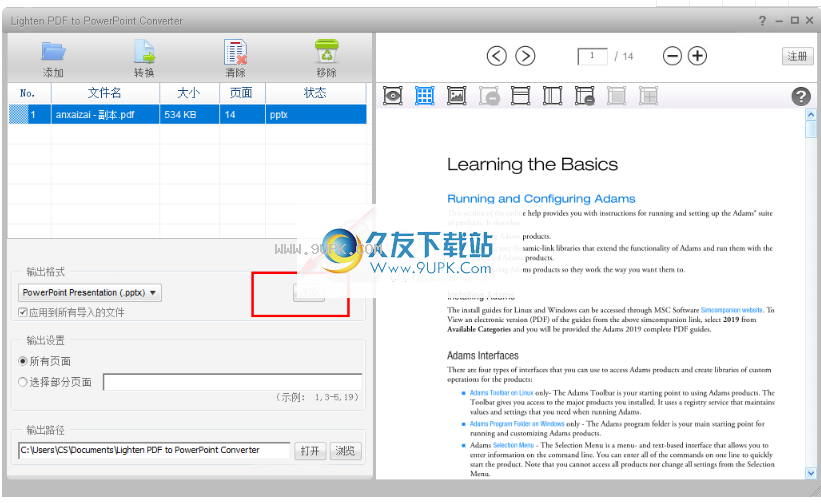Click the pptx status cell
Screen dimensions: 821x503
click(316, 114)
